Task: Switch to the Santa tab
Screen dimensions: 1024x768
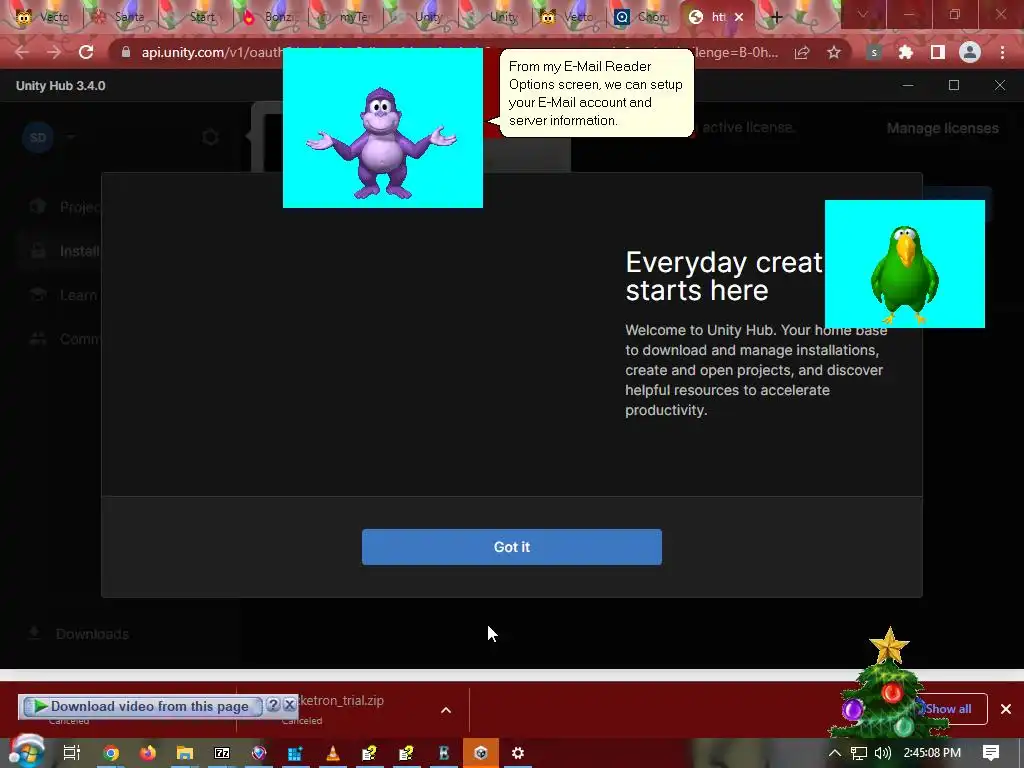Action: tap(121, 17)
